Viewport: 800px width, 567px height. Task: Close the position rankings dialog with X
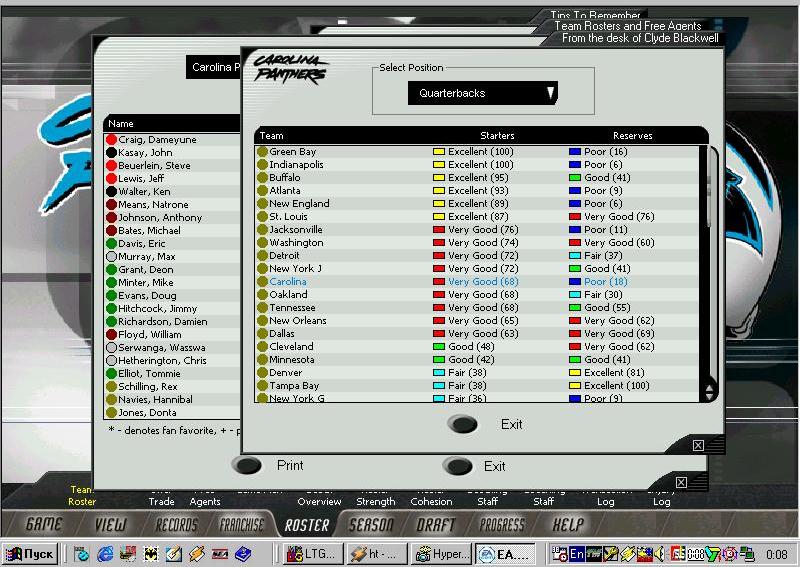point(698,445)
